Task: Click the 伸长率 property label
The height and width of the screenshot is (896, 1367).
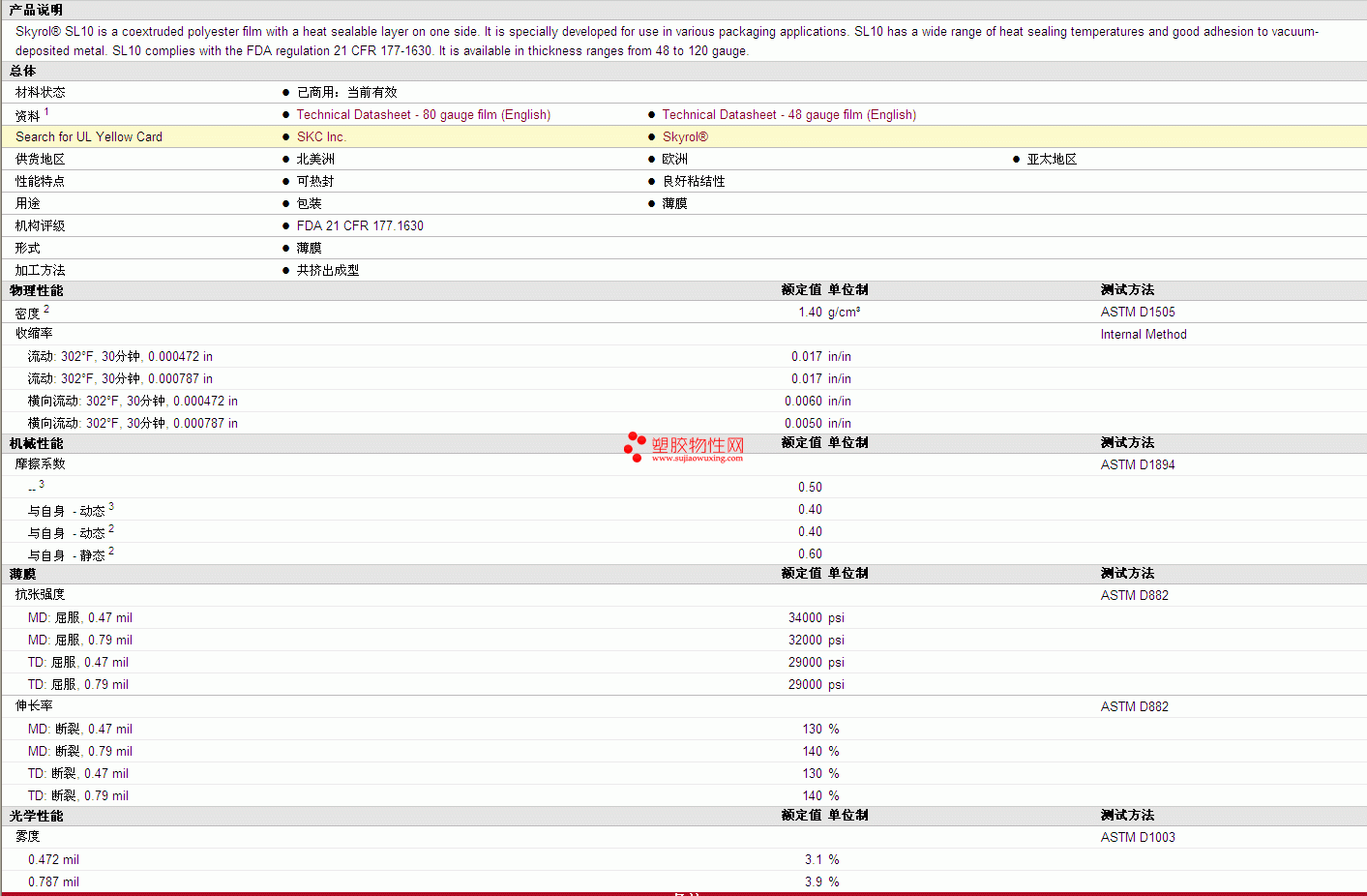Action: click(x=34, y=705)
